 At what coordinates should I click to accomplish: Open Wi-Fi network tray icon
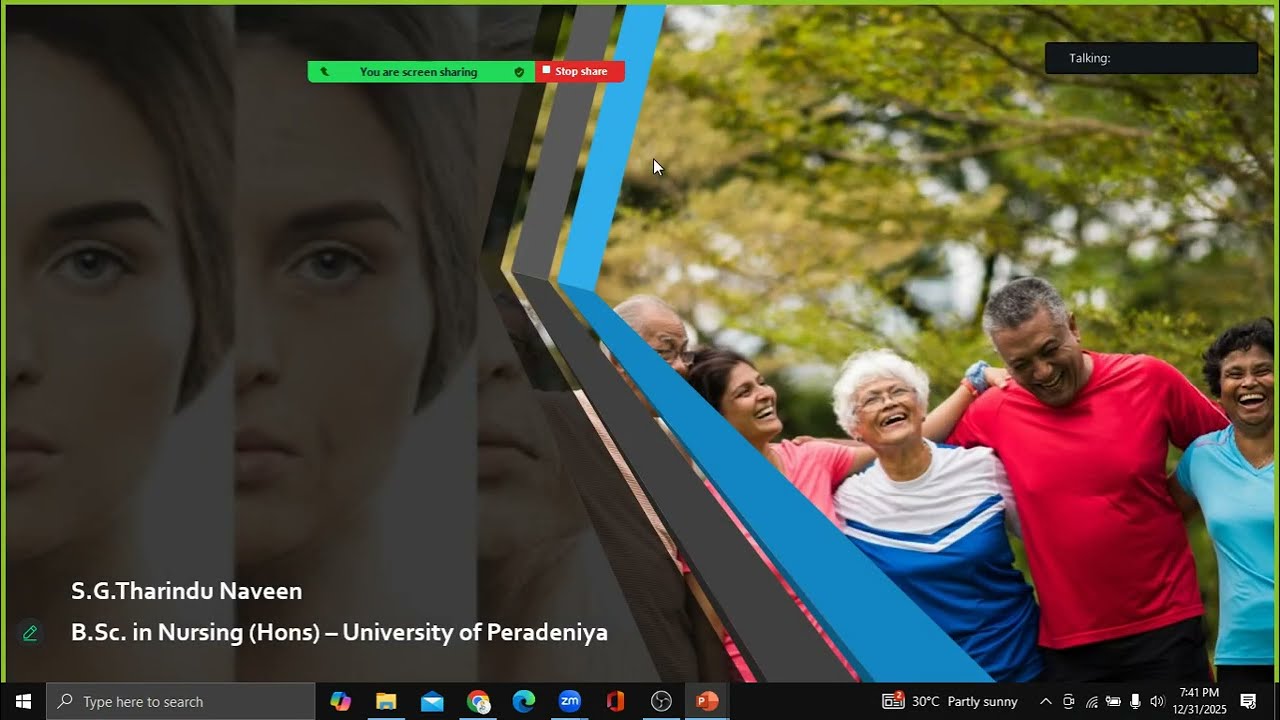pyautogui.click(x=1091, y=701)
